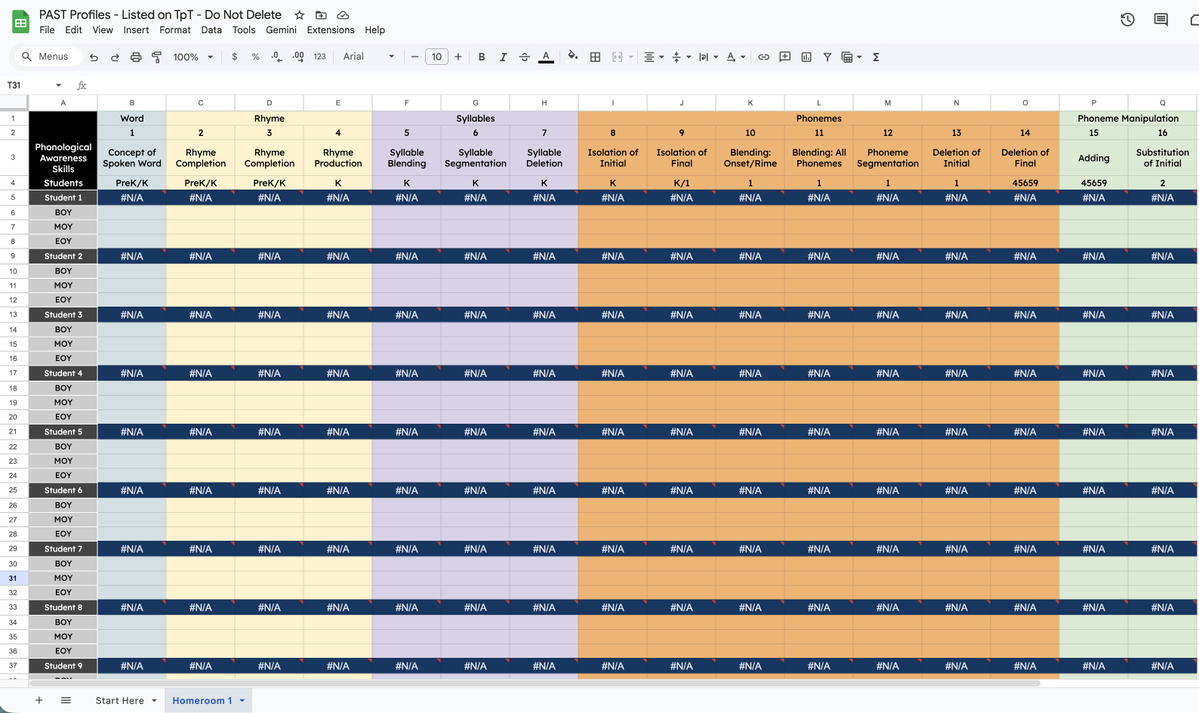
Task: Click merge cells icon
Action: (x=617, y=57)
